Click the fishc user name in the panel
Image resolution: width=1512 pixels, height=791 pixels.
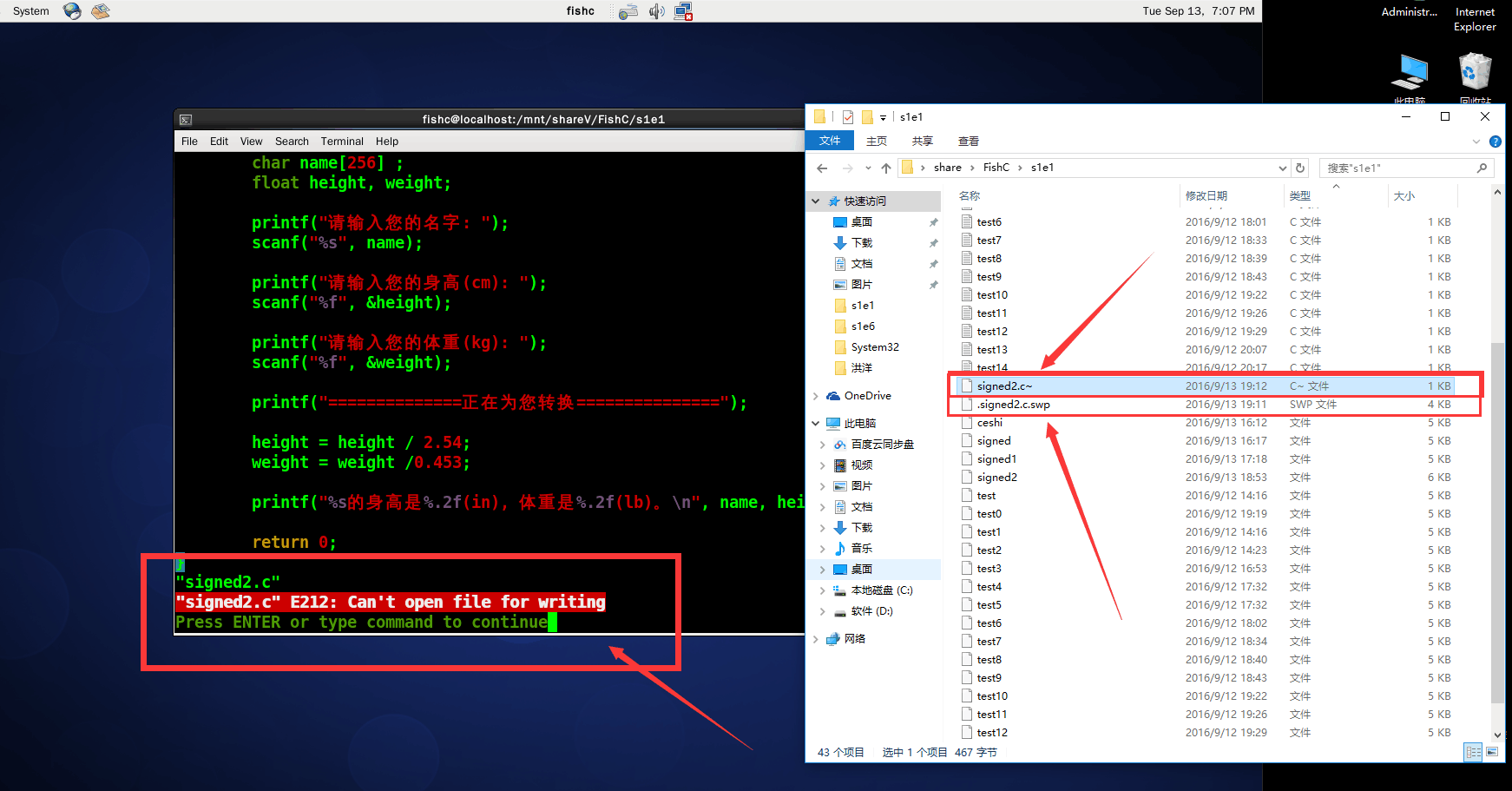(581, 11)
